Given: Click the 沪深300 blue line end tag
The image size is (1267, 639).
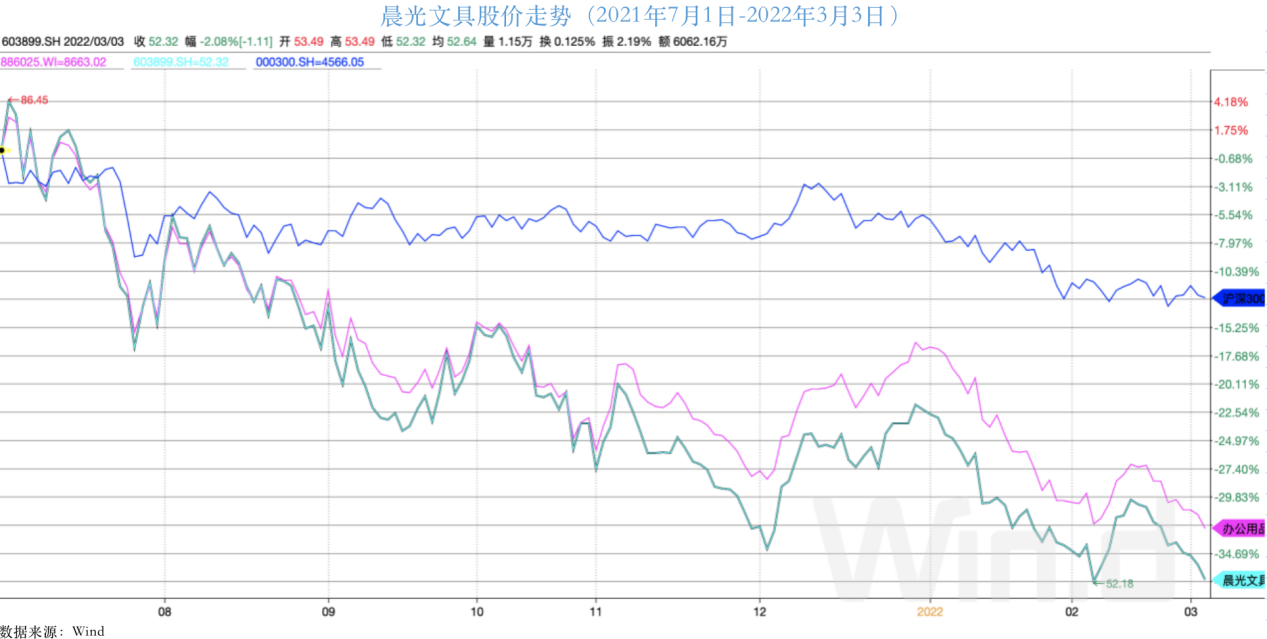Looking at the screenshot, I should (x=1238, y=297).
